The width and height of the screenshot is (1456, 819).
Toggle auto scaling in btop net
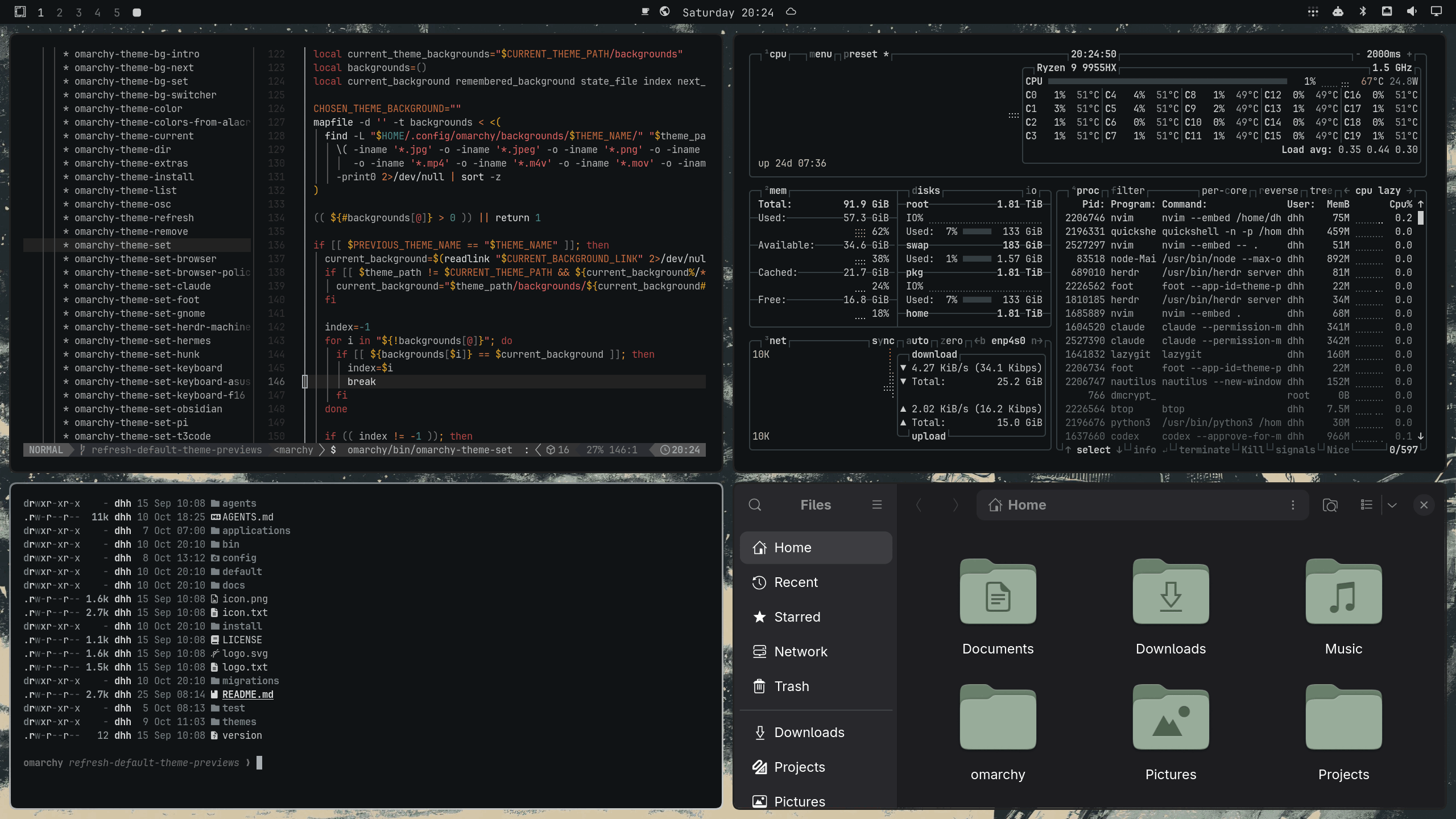pos(917,341)
